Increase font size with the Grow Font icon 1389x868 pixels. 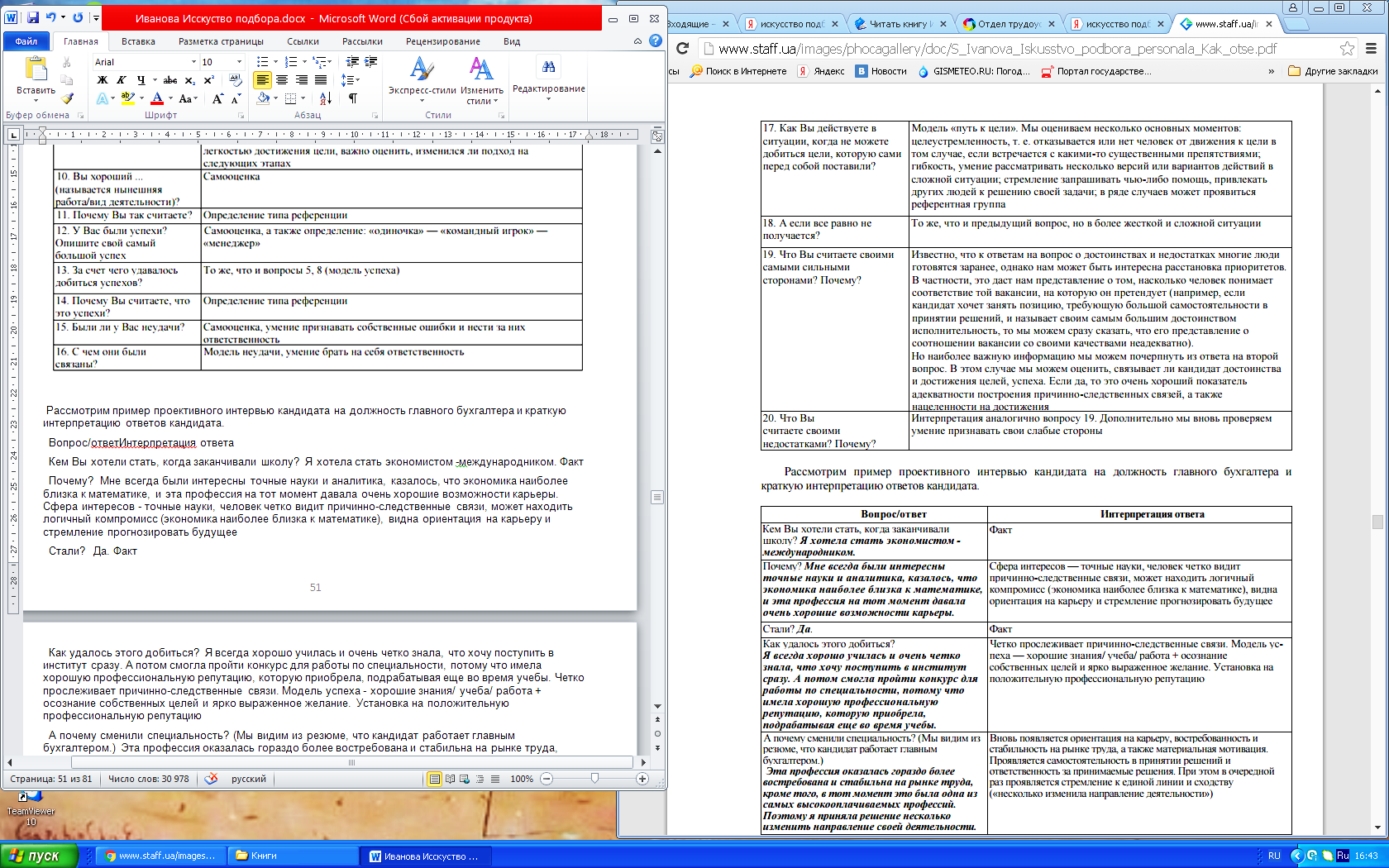217,98
